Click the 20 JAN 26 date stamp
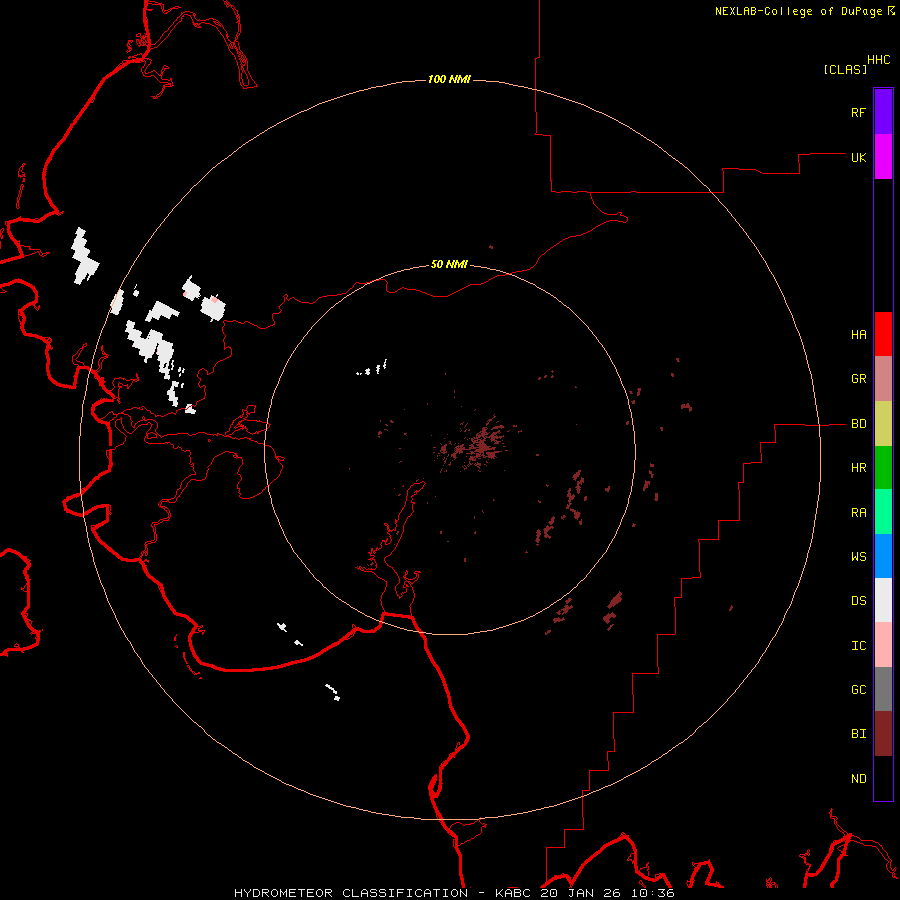 (582, 893)
